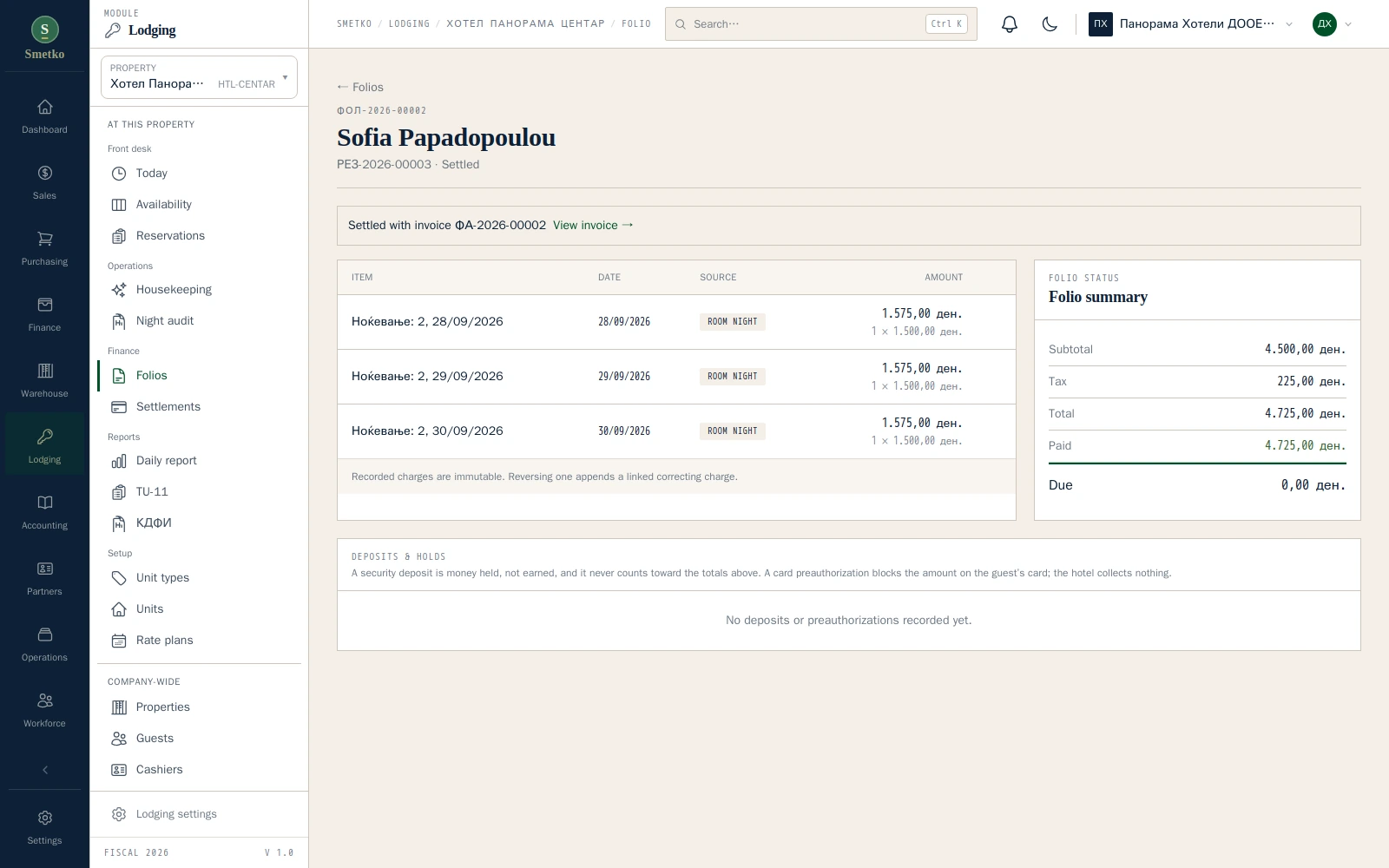Open the TU-11 report
The image size is (1389, 868).
(x=199, y=492)
